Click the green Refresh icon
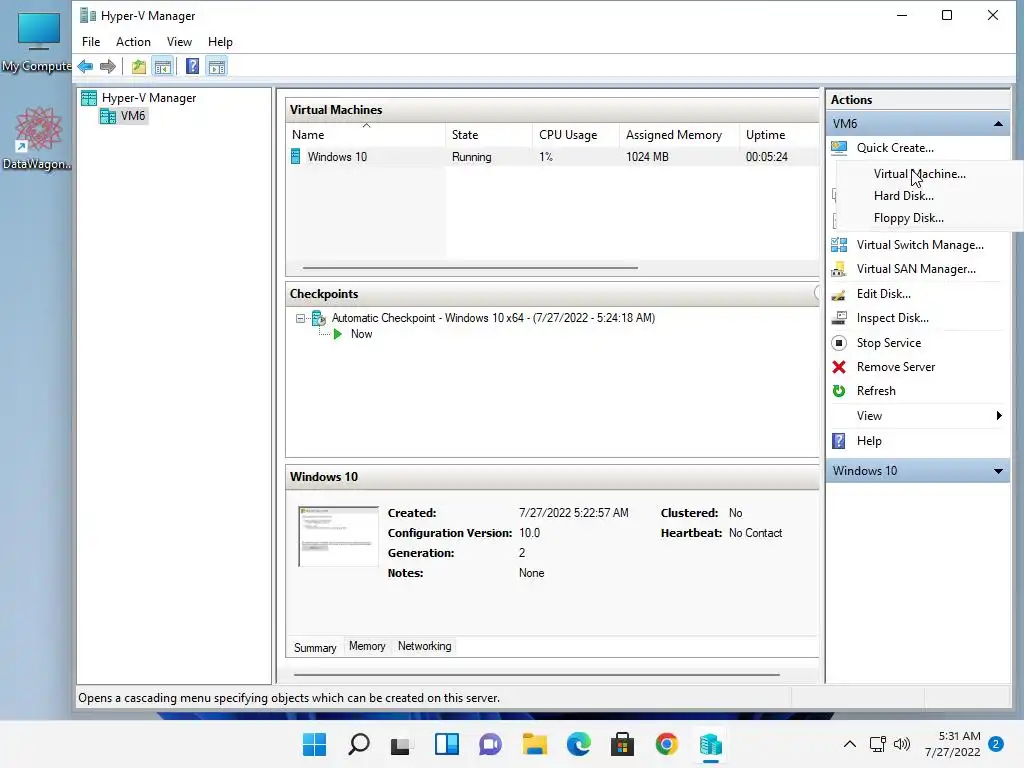This screenshot has height=768, width=1024. coord(839,391)
